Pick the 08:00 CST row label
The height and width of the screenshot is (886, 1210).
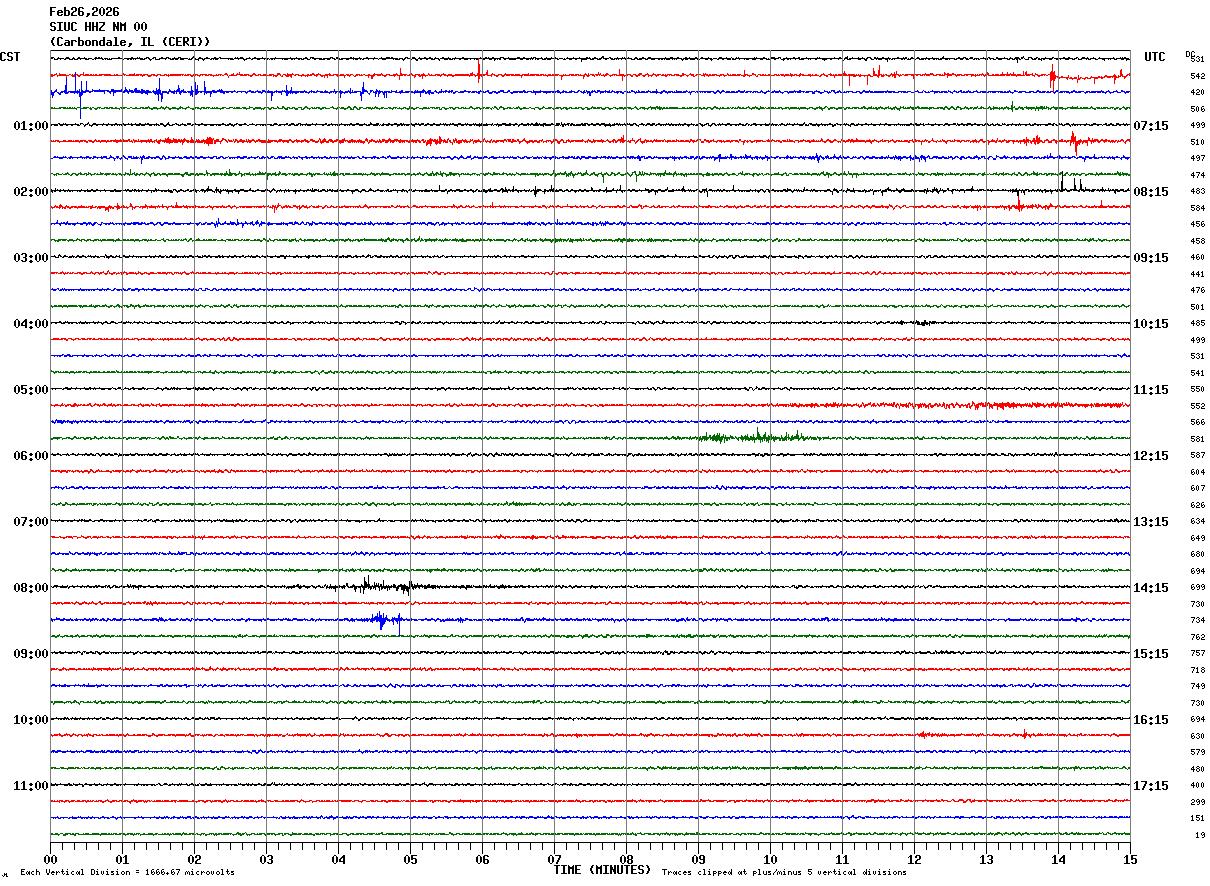point(30,588)
